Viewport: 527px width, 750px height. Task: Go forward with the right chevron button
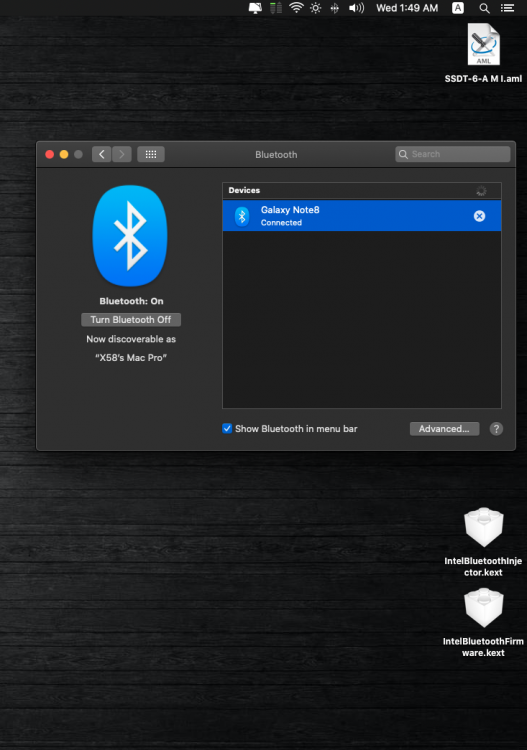point(122,154)
